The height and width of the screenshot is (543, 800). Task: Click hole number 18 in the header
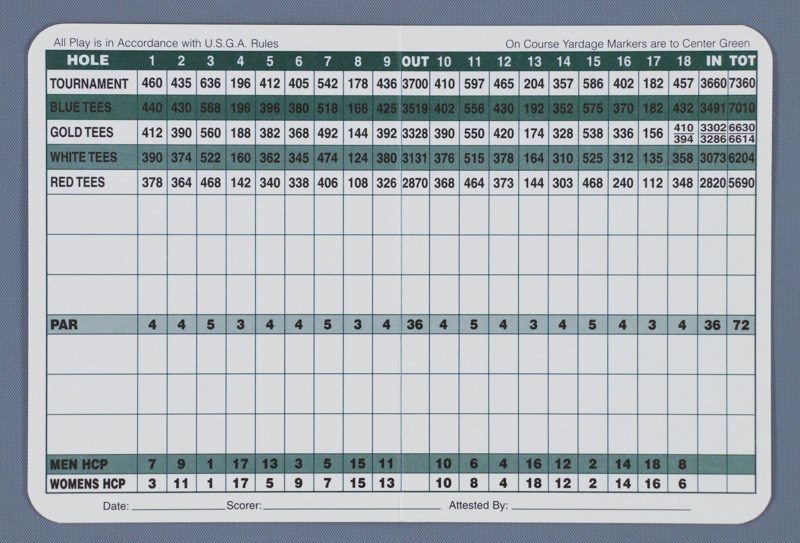coord(683,62)
